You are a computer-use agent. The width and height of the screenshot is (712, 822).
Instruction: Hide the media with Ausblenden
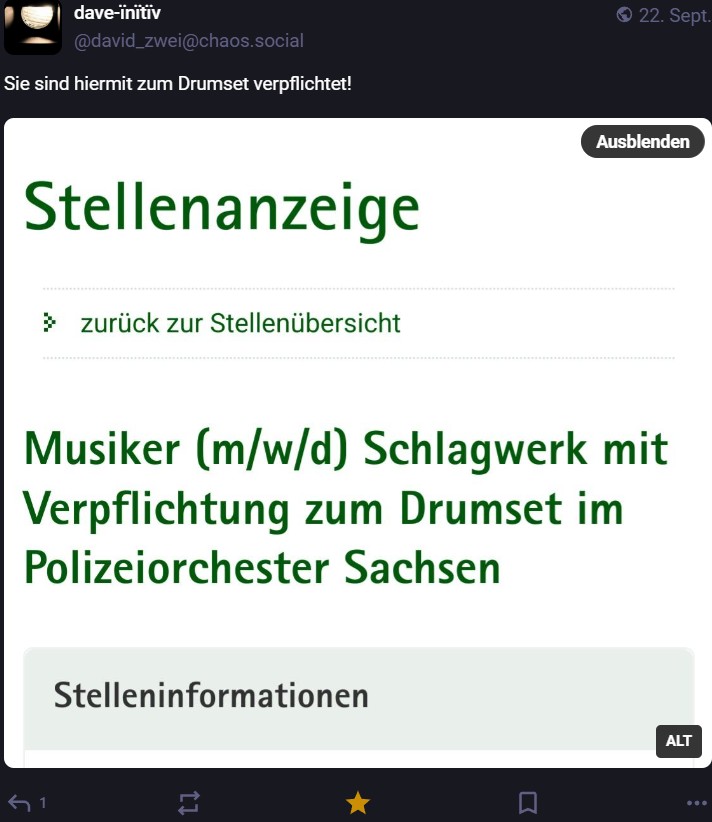[x=642, y=142]
